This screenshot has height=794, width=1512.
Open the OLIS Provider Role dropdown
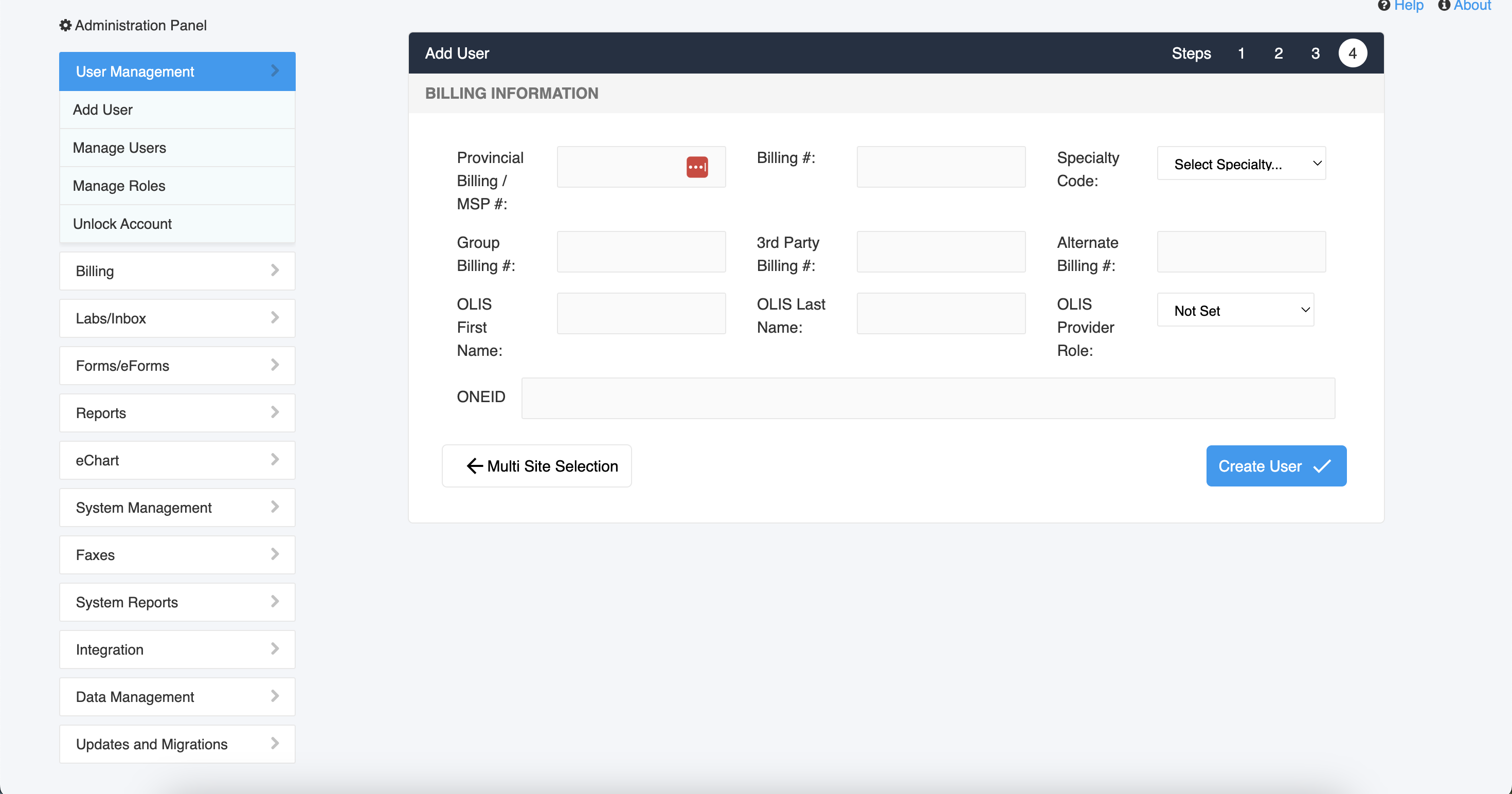pos(1235,311)
